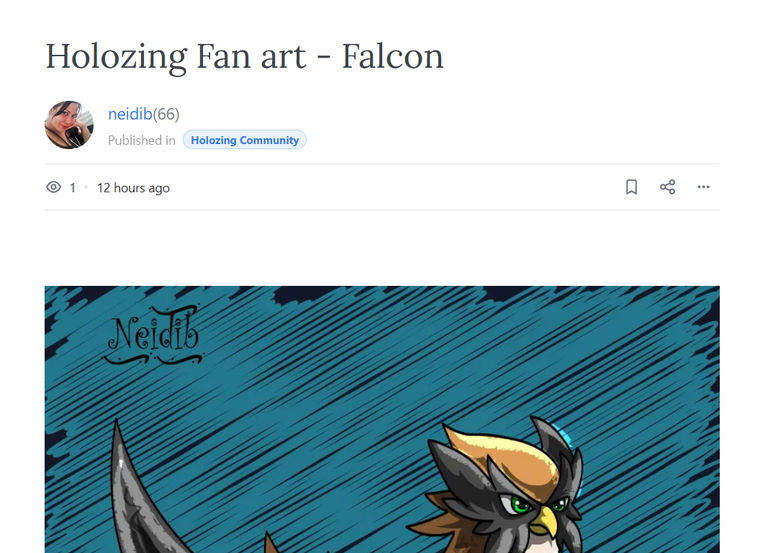This screenshot has height=553, width=768.
Task: Open the Holozing Community badge
Action: click(x=244, y=140)
